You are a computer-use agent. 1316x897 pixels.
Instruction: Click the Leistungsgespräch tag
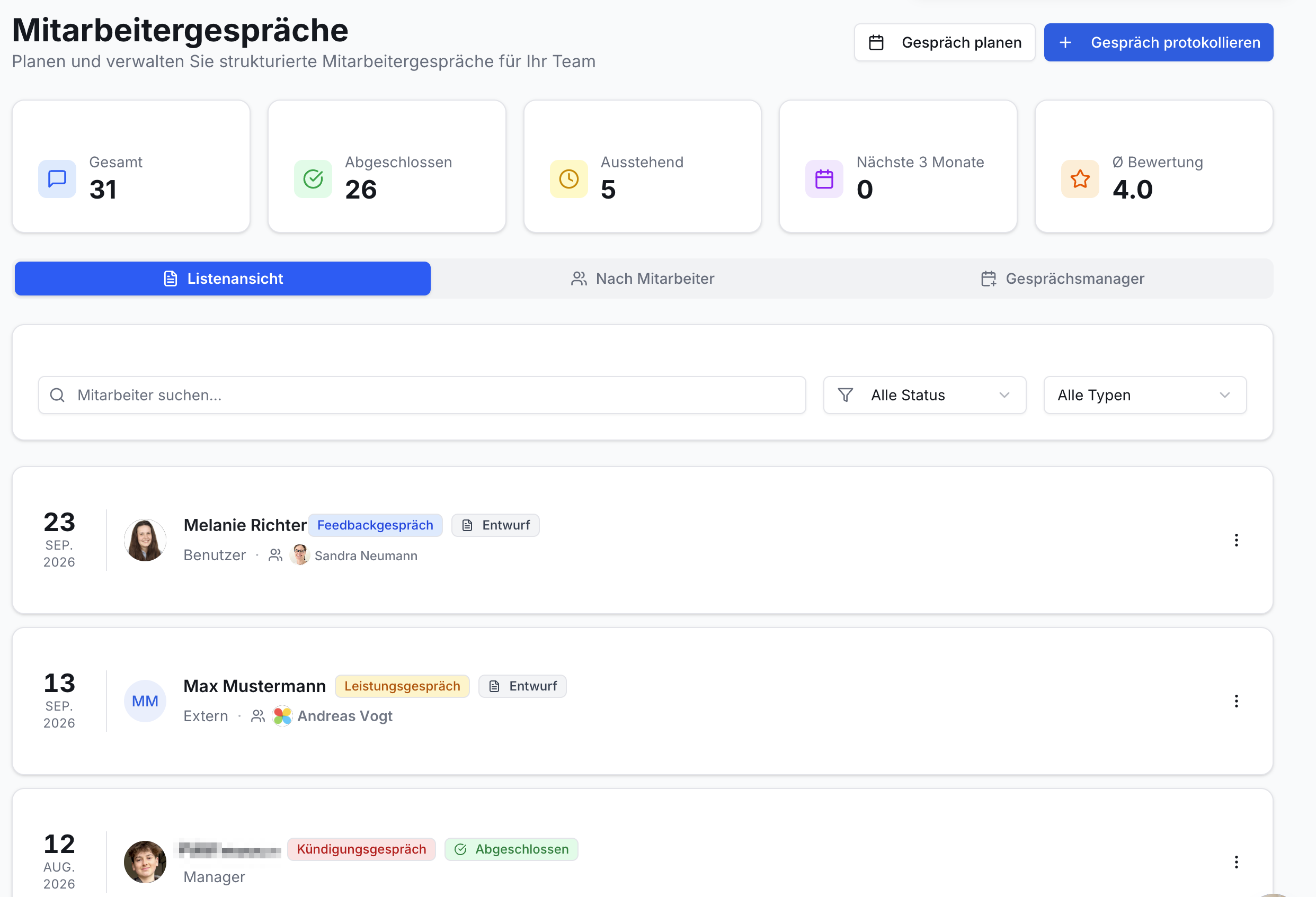(402, 686)
